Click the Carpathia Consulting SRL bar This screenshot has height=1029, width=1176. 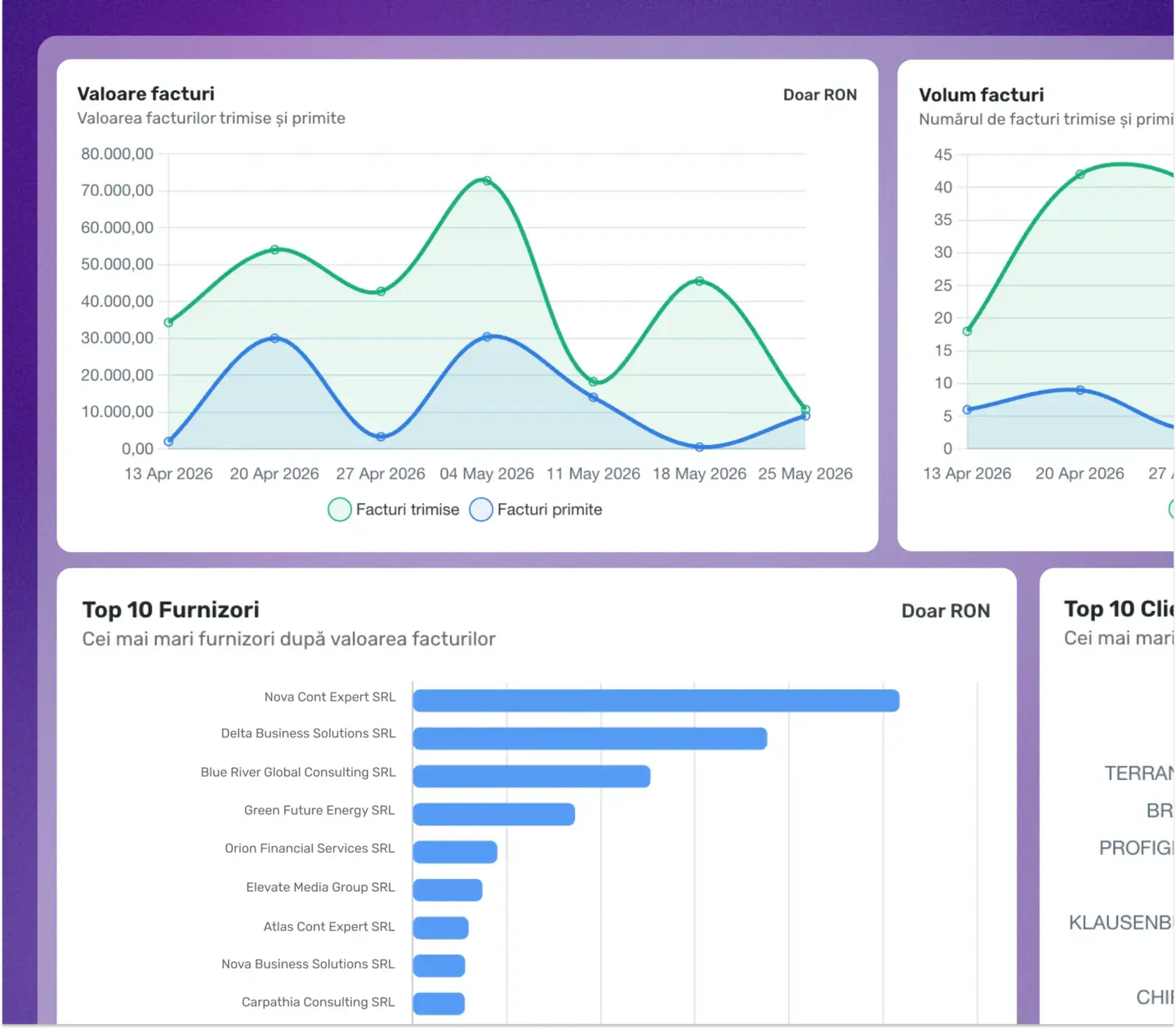[439, 1004]
